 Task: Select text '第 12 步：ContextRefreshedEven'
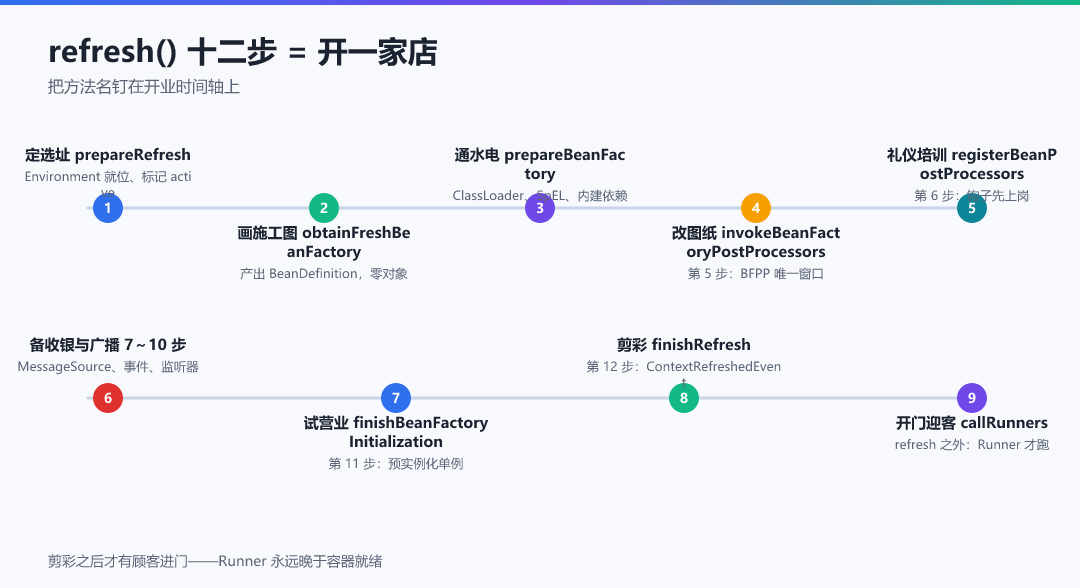pos(684,367)
